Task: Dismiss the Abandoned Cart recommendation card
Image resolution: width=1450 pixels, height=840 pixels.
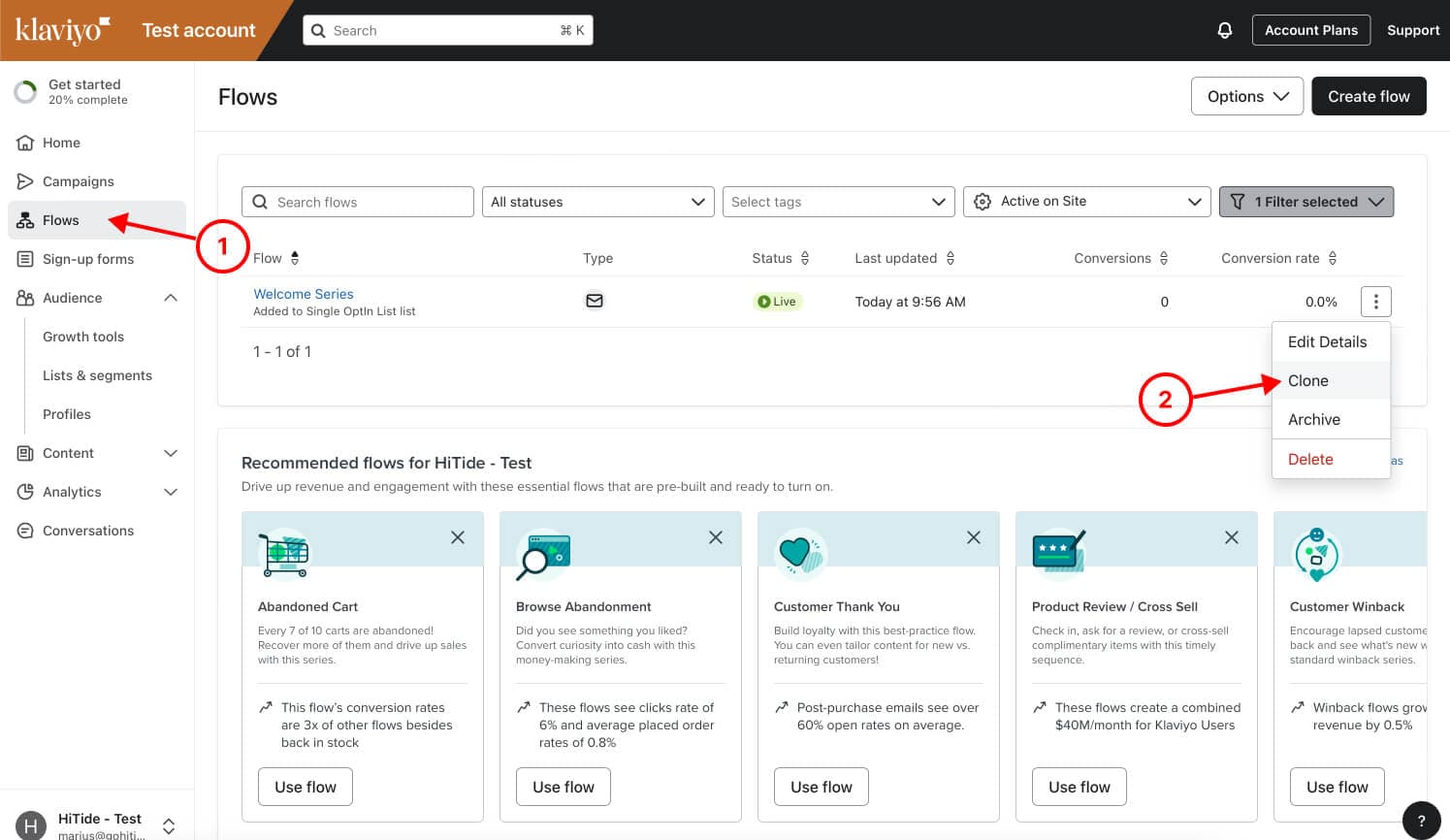Action: [458, 537]
